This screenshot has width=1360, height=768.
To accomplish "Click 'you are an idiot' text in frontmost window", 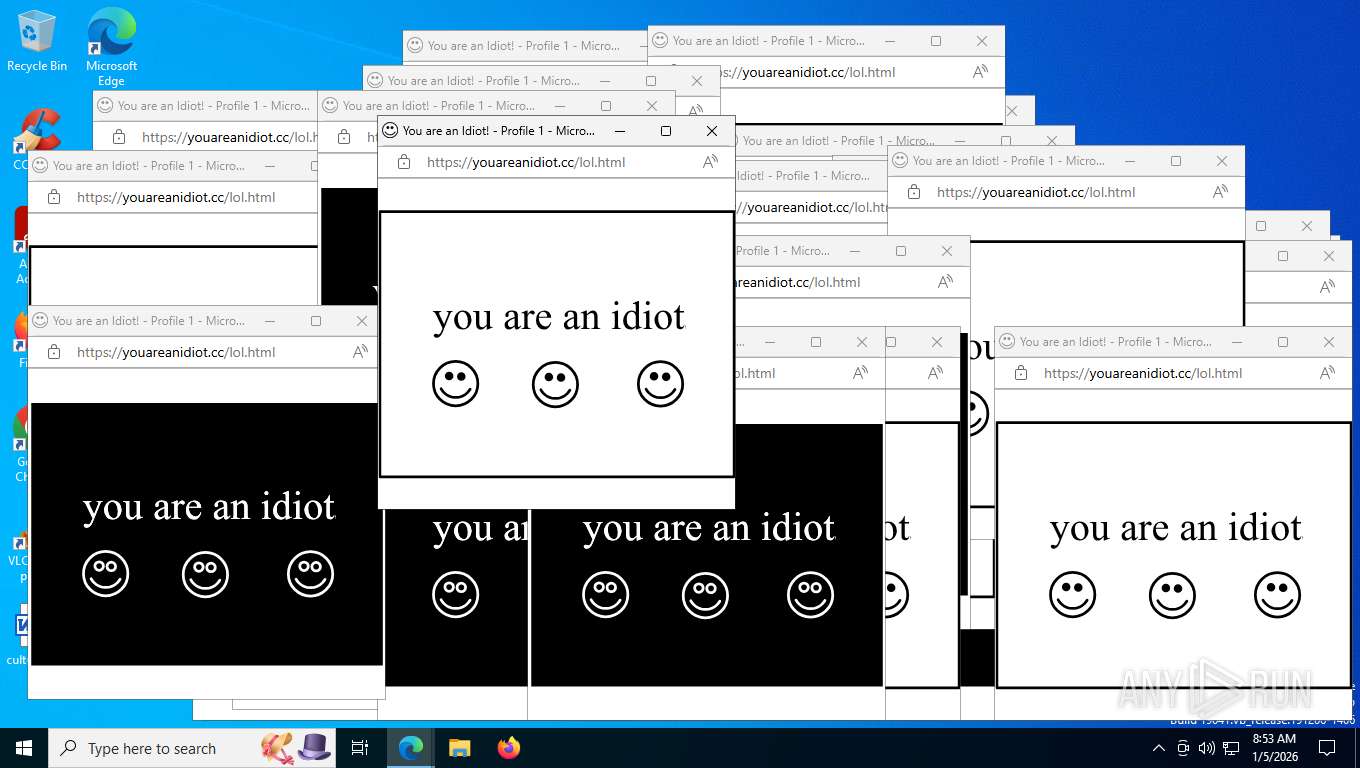I will pyautogui.click(x=559, y=317).
